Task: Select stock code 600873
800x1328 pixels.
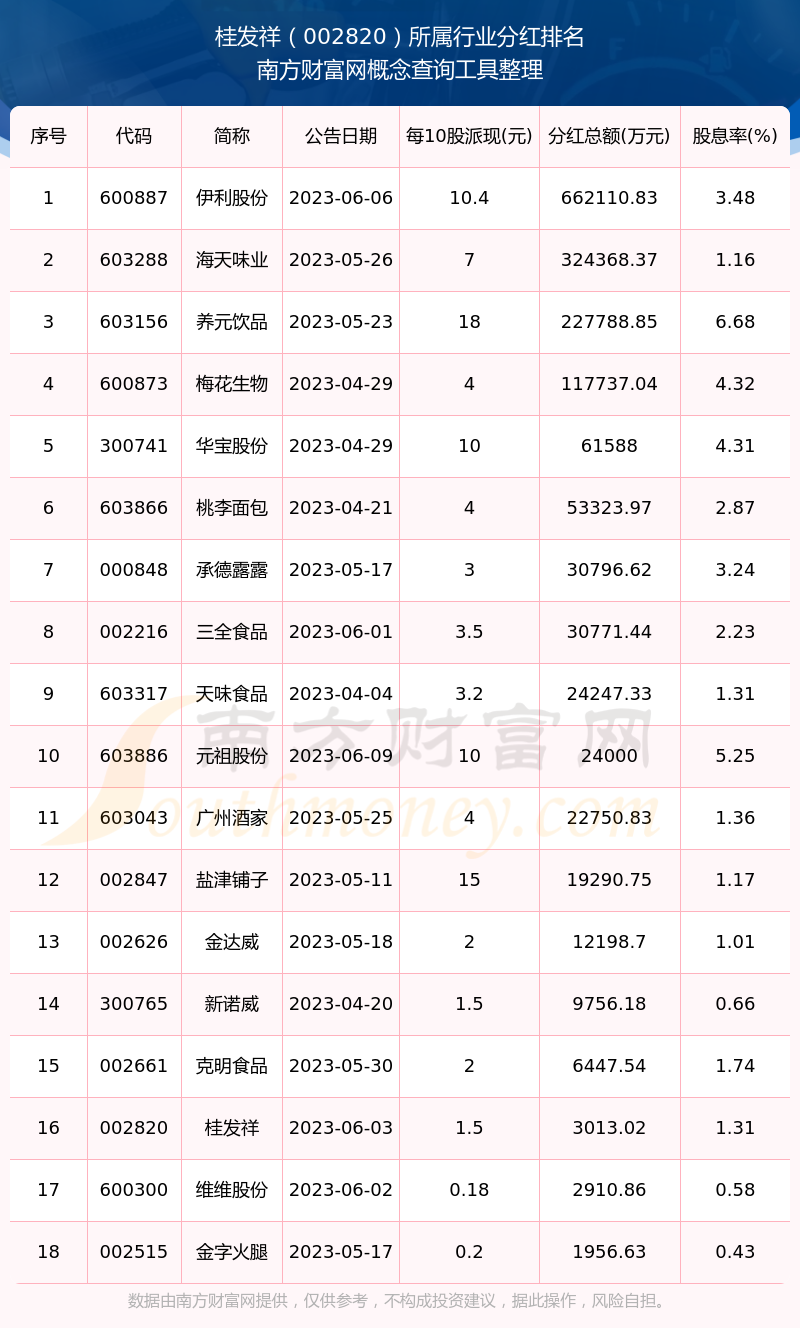Action: pyautogui.click(x=134, y=384)
